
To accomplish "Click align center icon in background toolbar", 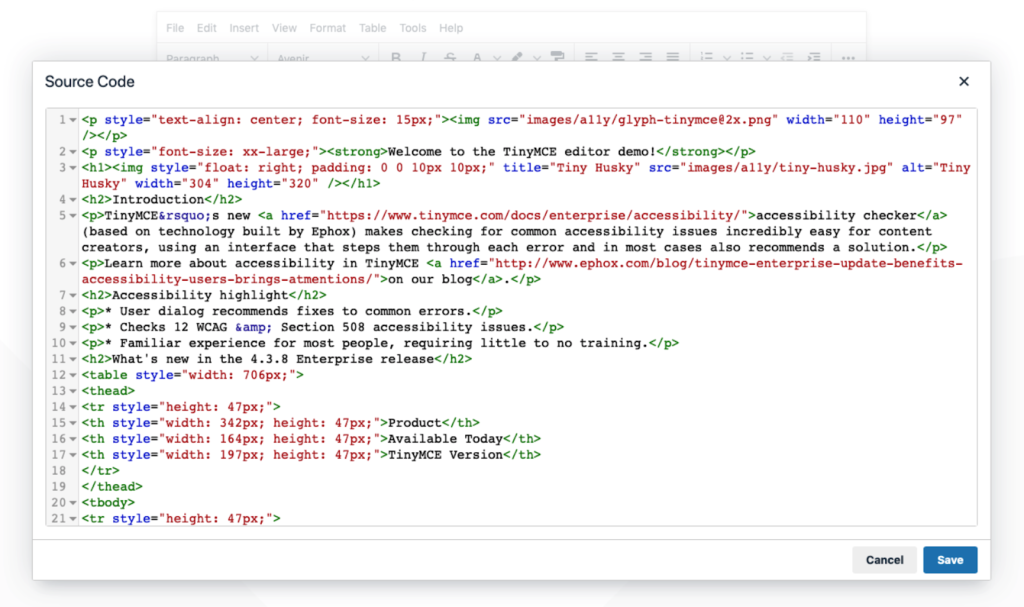I will tap(618, 57).
